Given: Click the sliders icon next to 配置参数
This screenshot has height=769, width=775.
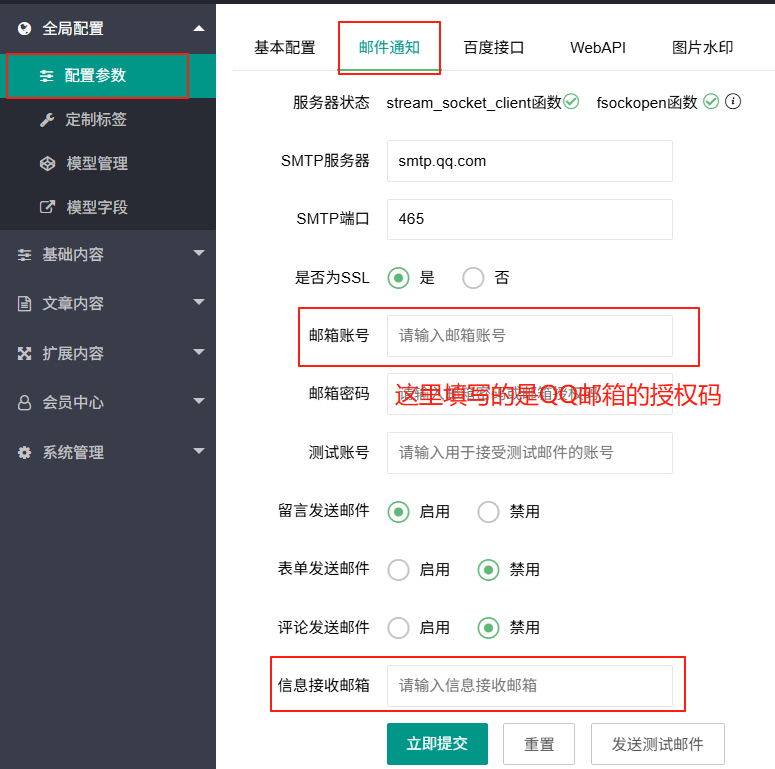Looking at the screenshot, I should pos(46,76).
